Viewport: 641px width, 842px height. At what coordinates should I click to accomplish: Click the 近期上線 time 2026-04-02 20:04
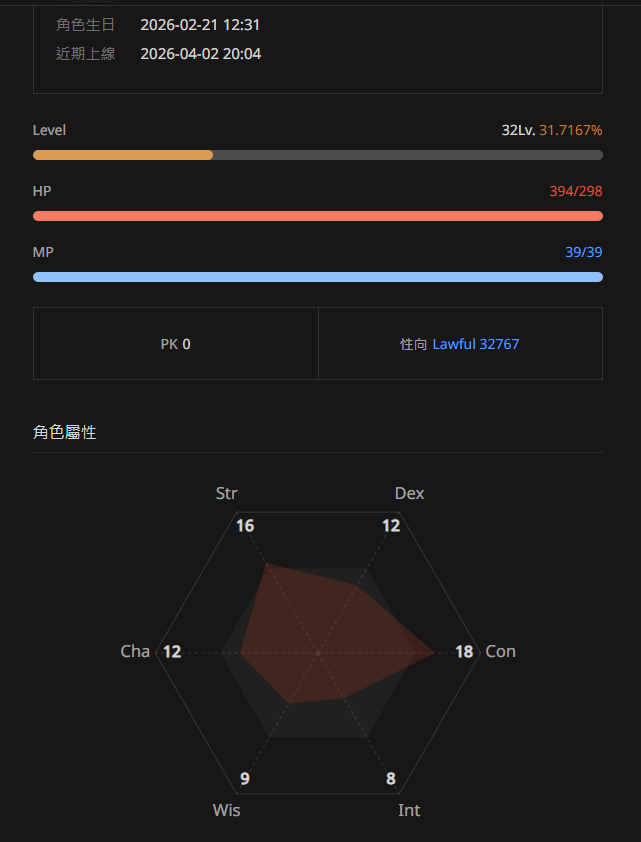(201, 54)
